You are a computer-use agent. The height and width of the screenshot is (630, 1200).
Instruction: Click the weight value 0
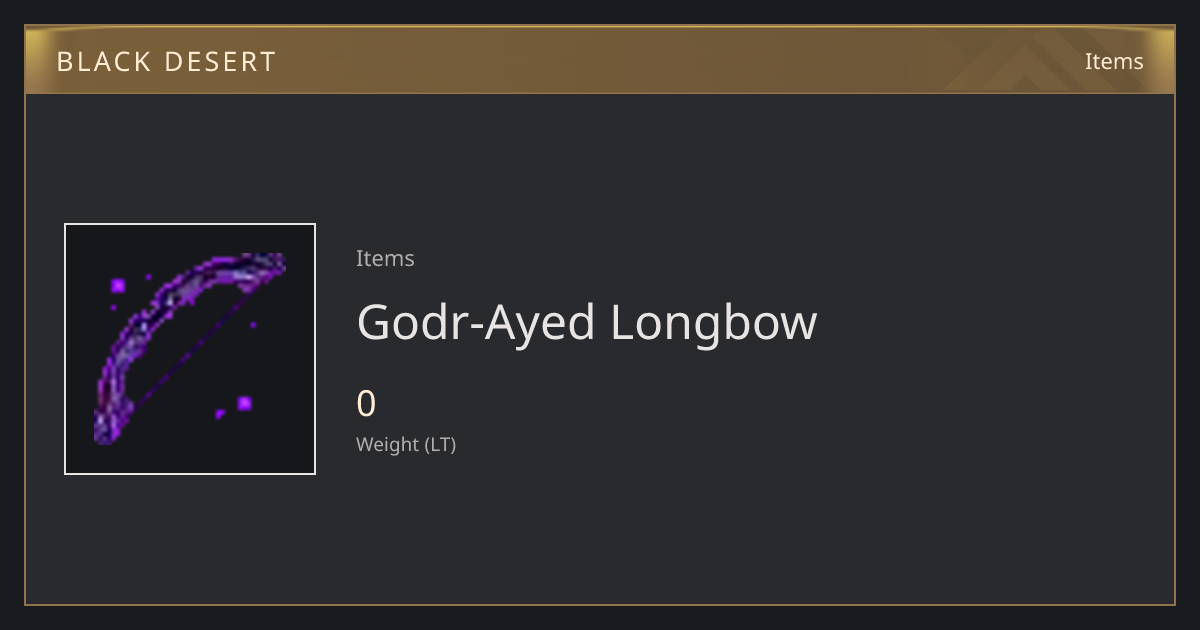[366, 404]
